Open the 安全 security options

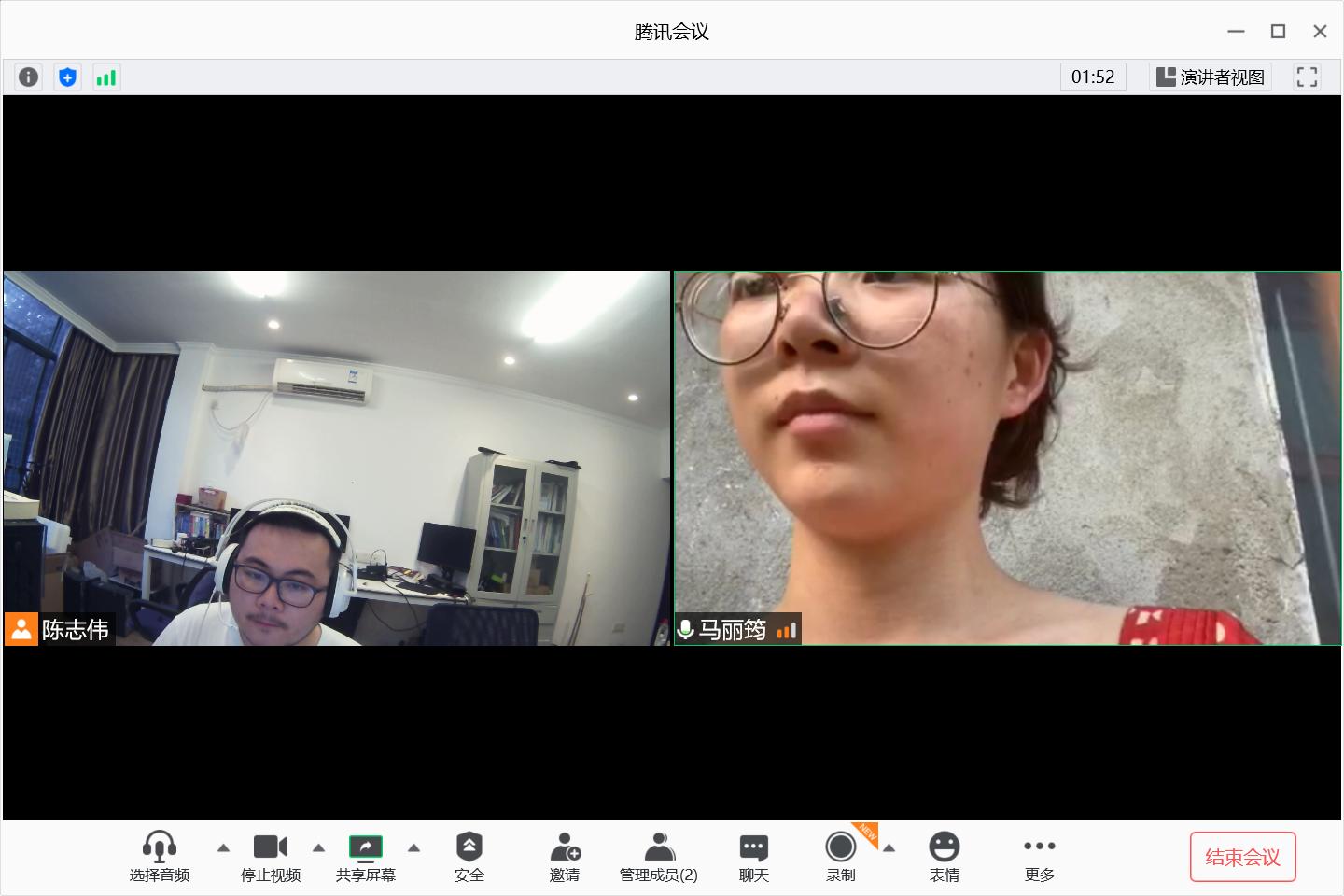tap(469, 857)
